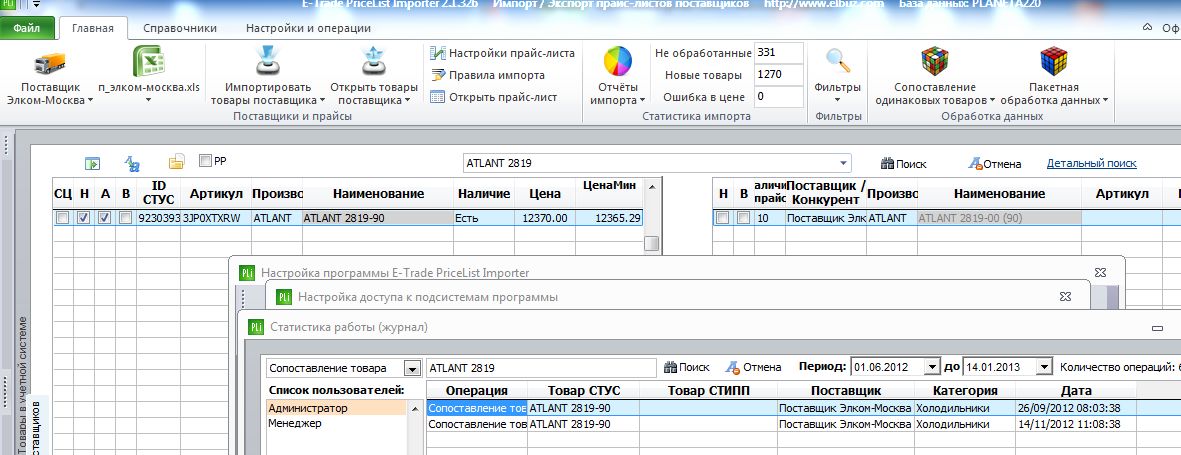Image resolution: width=1181 pixels, height=455 pixels.
Task: Click Поиск in the Статистика работы journal
Action: point(687,368)
